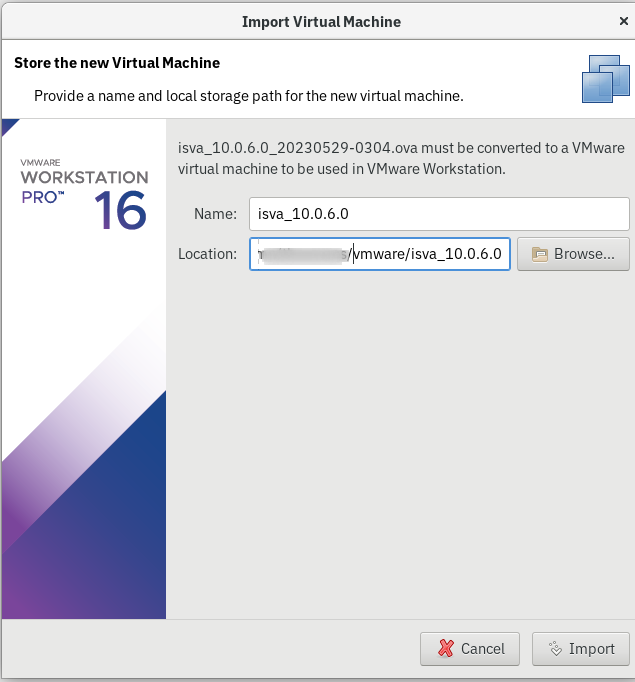Image resolution: width=635 pixels, height=682 pixels.
Task: Click the folder icon on Browse button
Action: pos(540,254)
